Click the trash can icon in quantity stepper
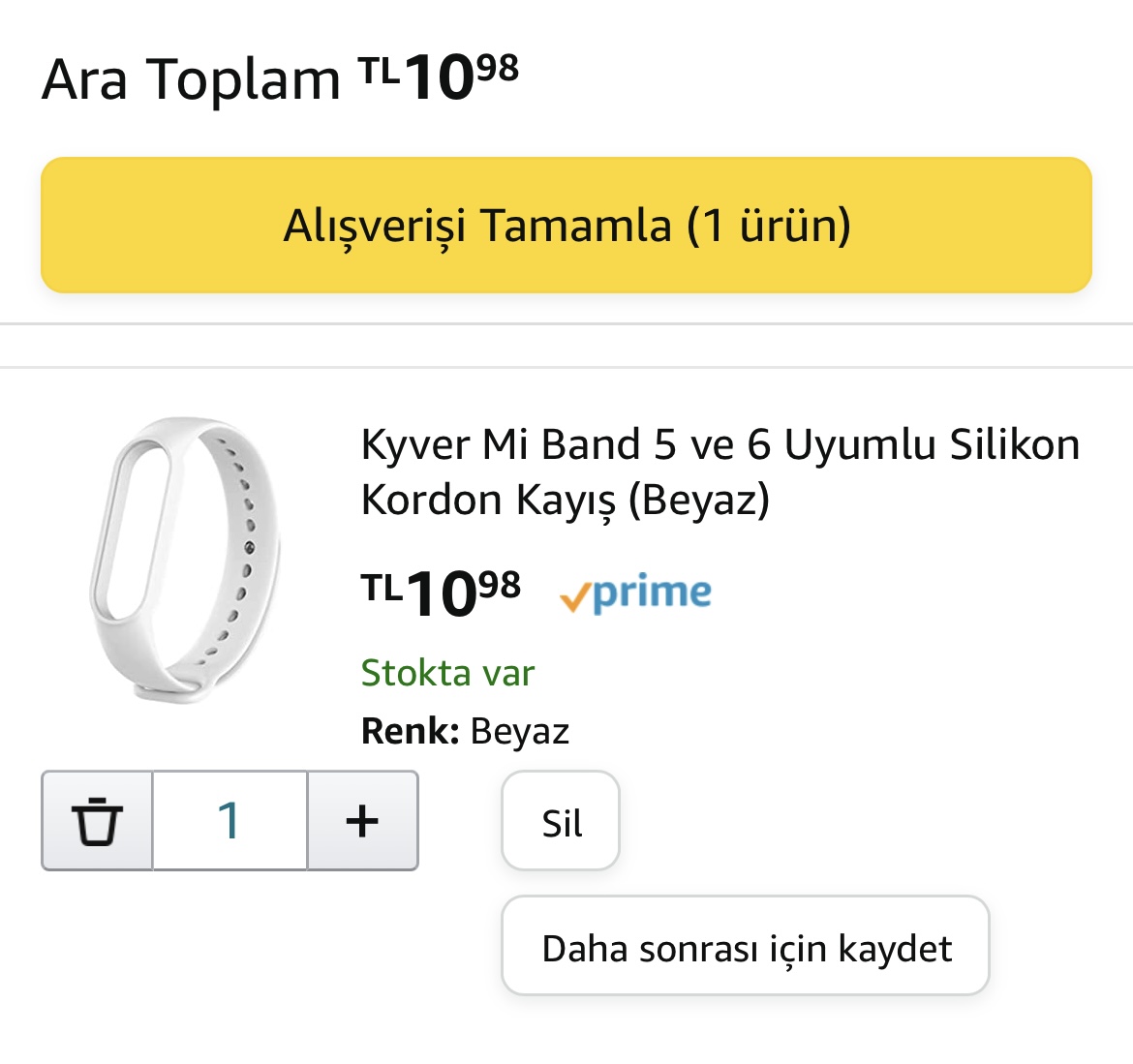 97,821
